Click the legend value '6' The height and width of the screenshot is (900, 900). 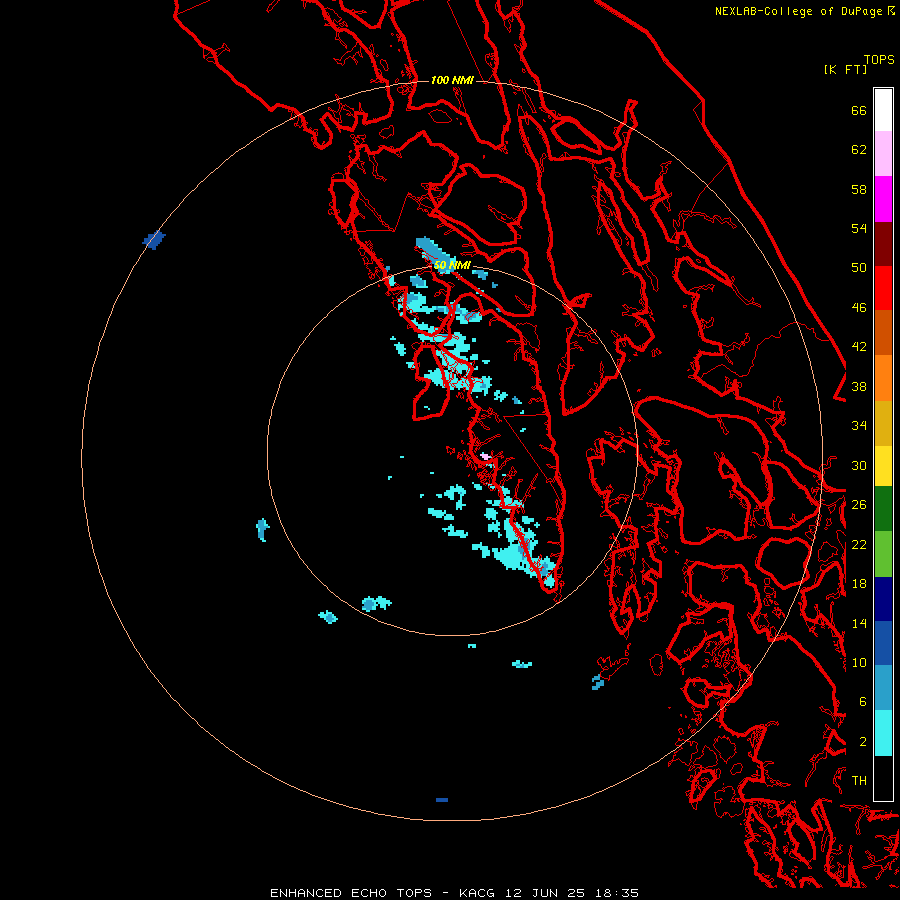[x=863, y=702]
